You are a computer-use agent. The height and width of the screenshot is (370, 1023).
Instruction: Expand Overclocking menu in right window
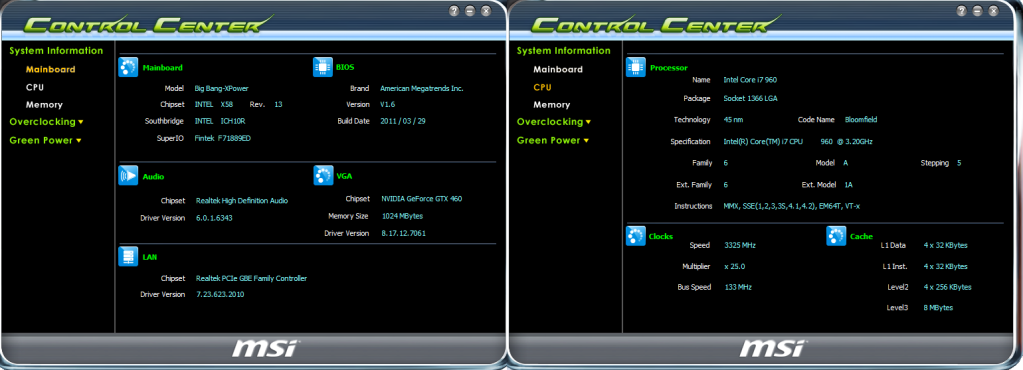pos(554,122)
